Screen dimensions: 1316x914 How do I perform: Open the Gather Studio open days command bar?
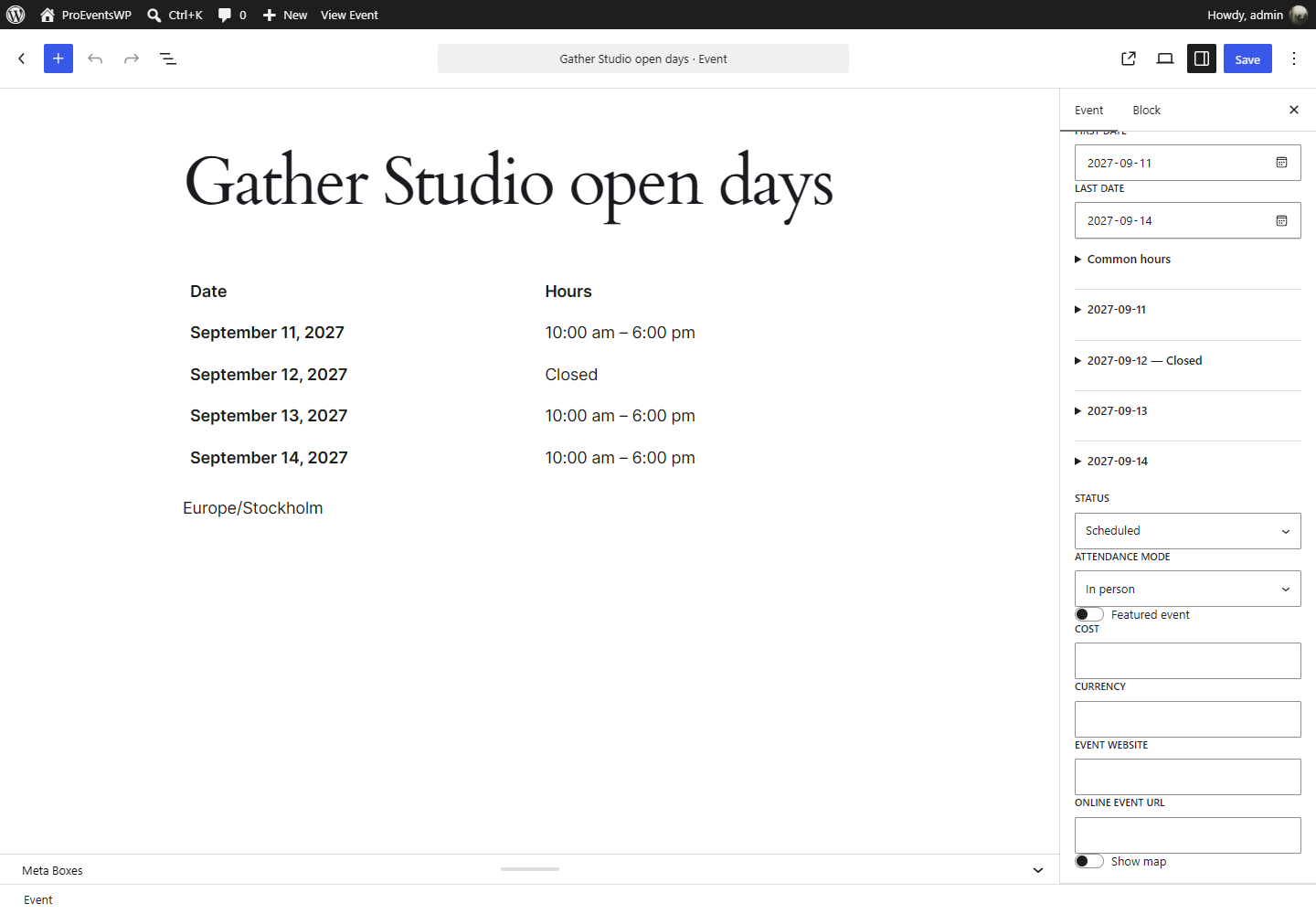(x=643, y=58)
